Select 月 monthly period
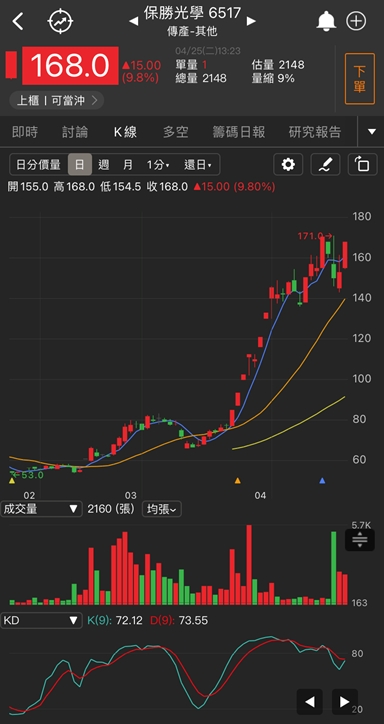 coord(128,164)
